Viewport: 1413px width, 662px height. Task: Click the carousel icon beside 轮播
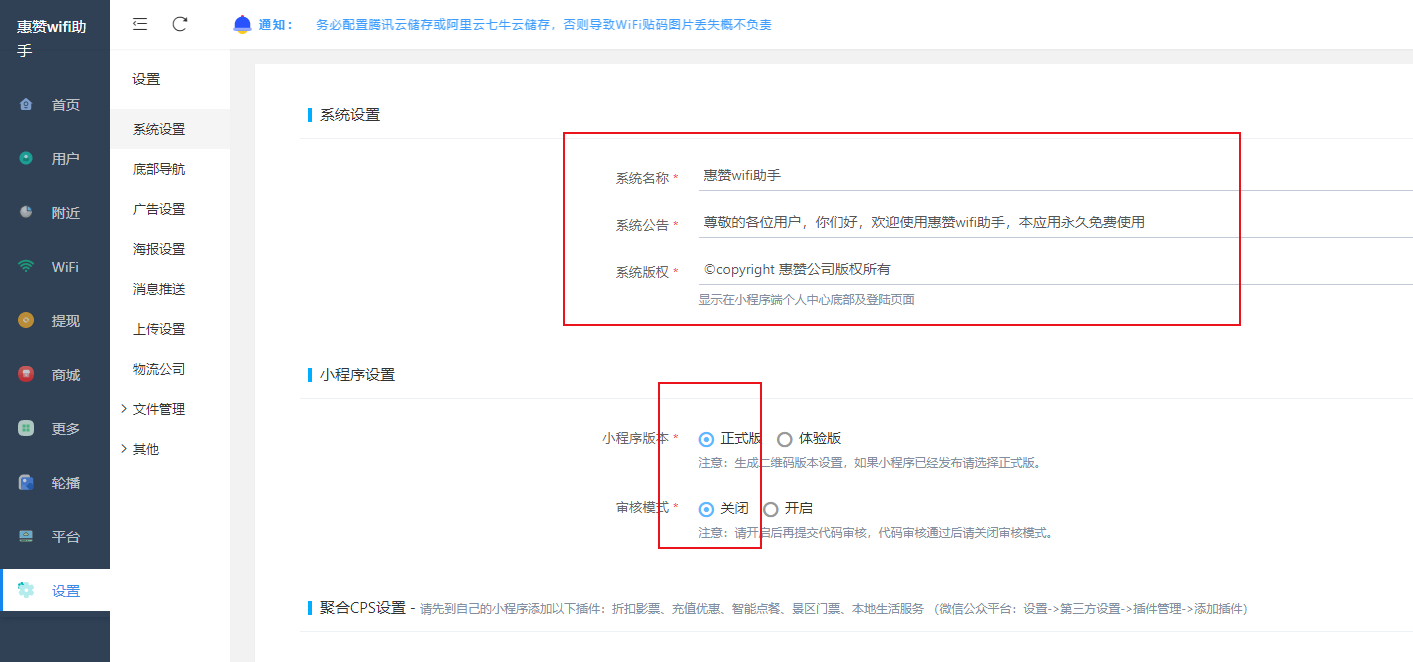coord(26,482)
